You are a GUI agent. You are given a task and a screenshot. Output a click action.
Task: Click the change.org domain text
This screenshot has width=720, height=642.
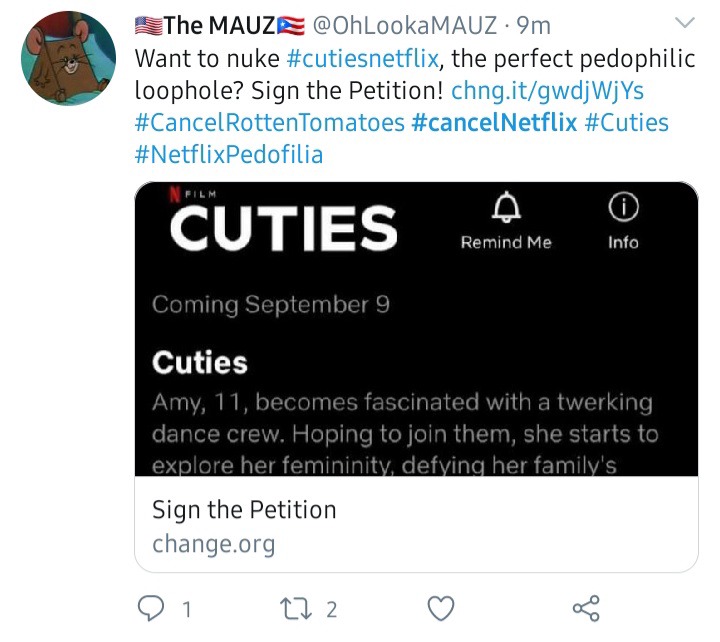pyautogui.click(x=213, y=545)
